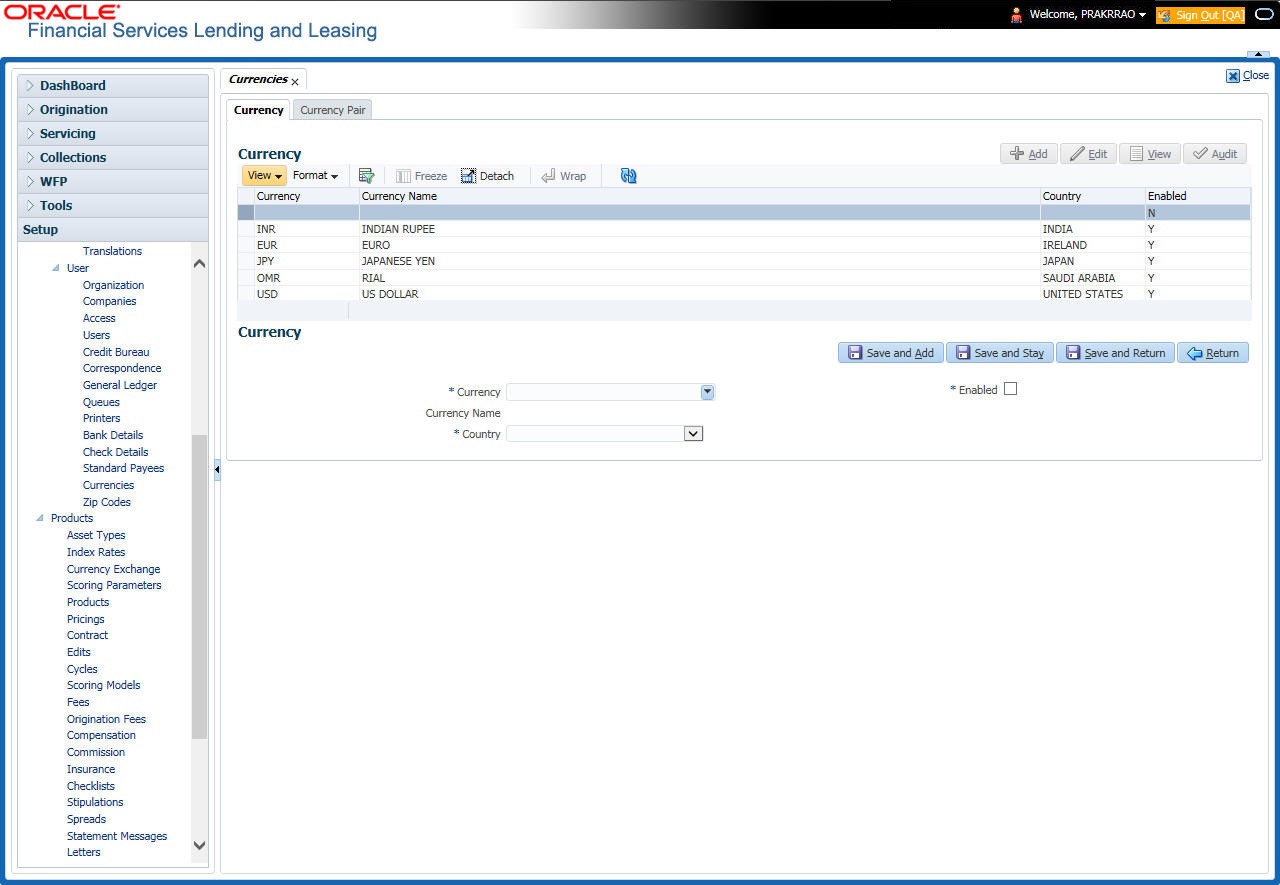Open the Country dropdown list

click(x=693, y=434)
